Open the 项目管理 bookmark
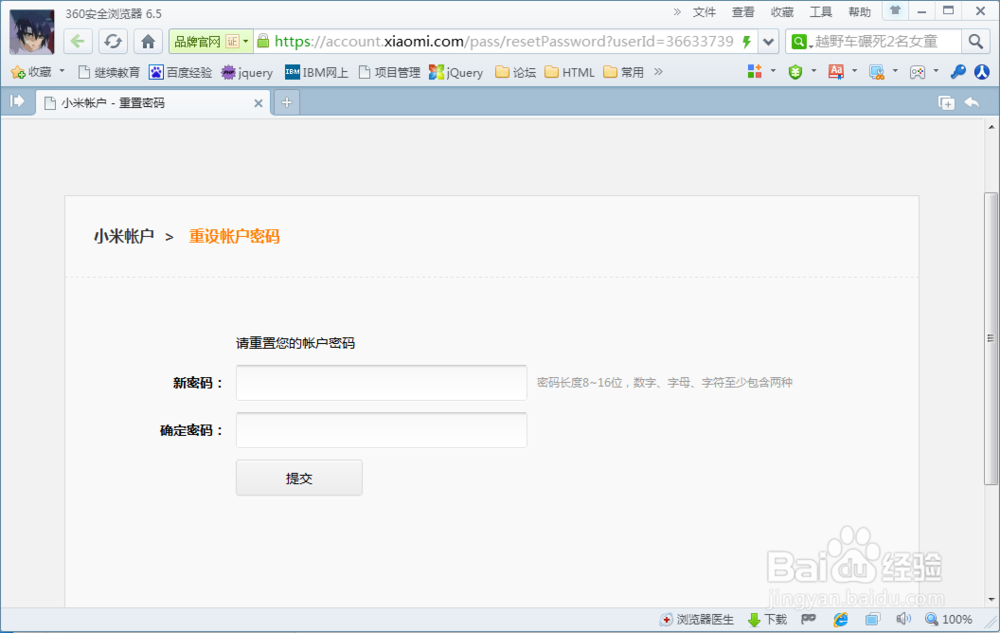1000x633 pixels. pyautogui.click(x=389, y=72)
